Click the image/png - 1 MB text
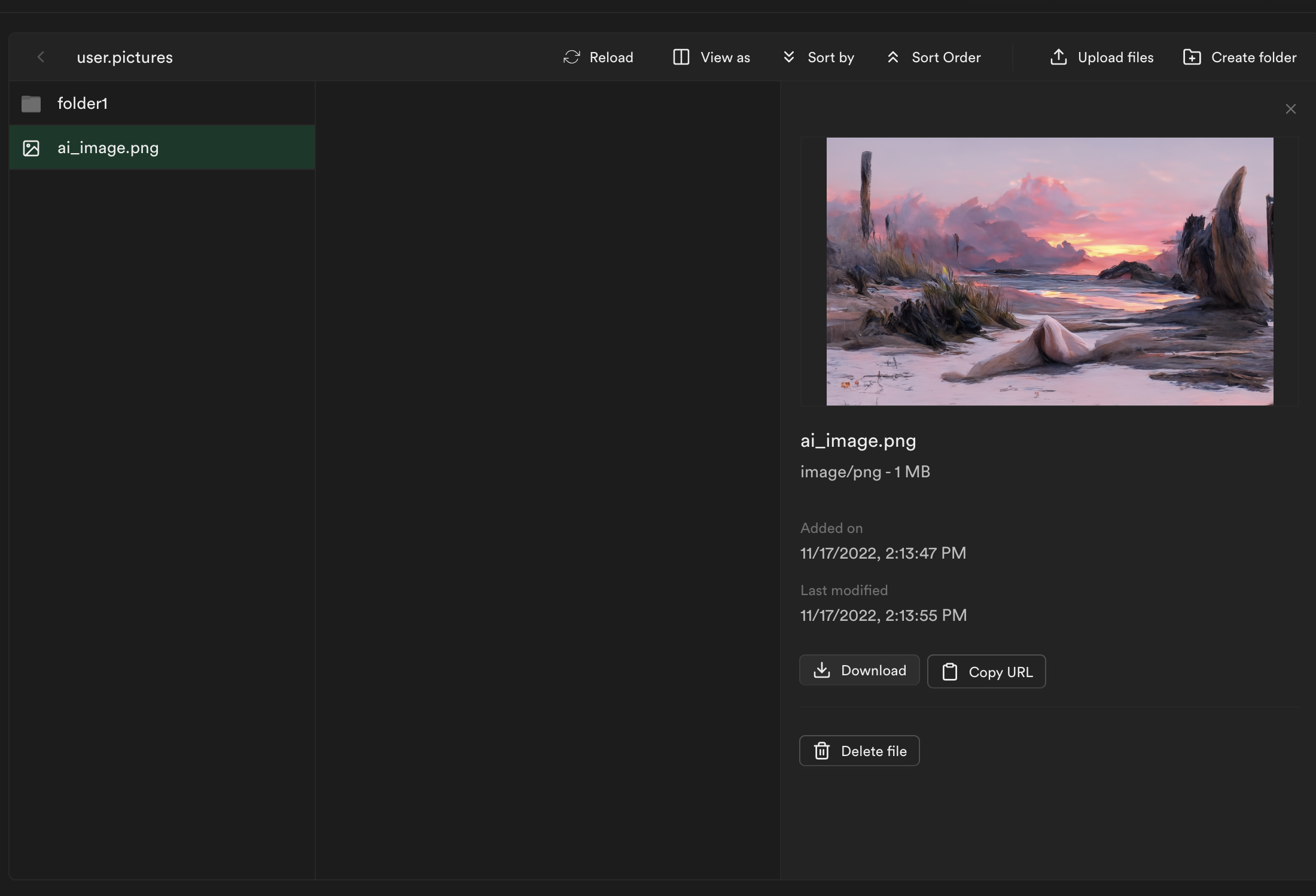 pyautogui.click(x=865, y=472)
